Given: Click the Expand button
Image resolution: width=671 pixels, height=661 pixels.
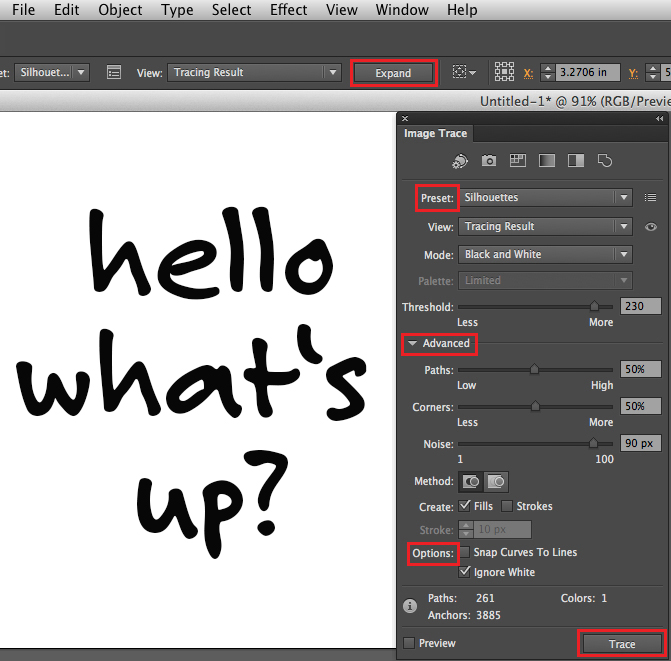Looking at the screenshot, I should pos(393,73).
